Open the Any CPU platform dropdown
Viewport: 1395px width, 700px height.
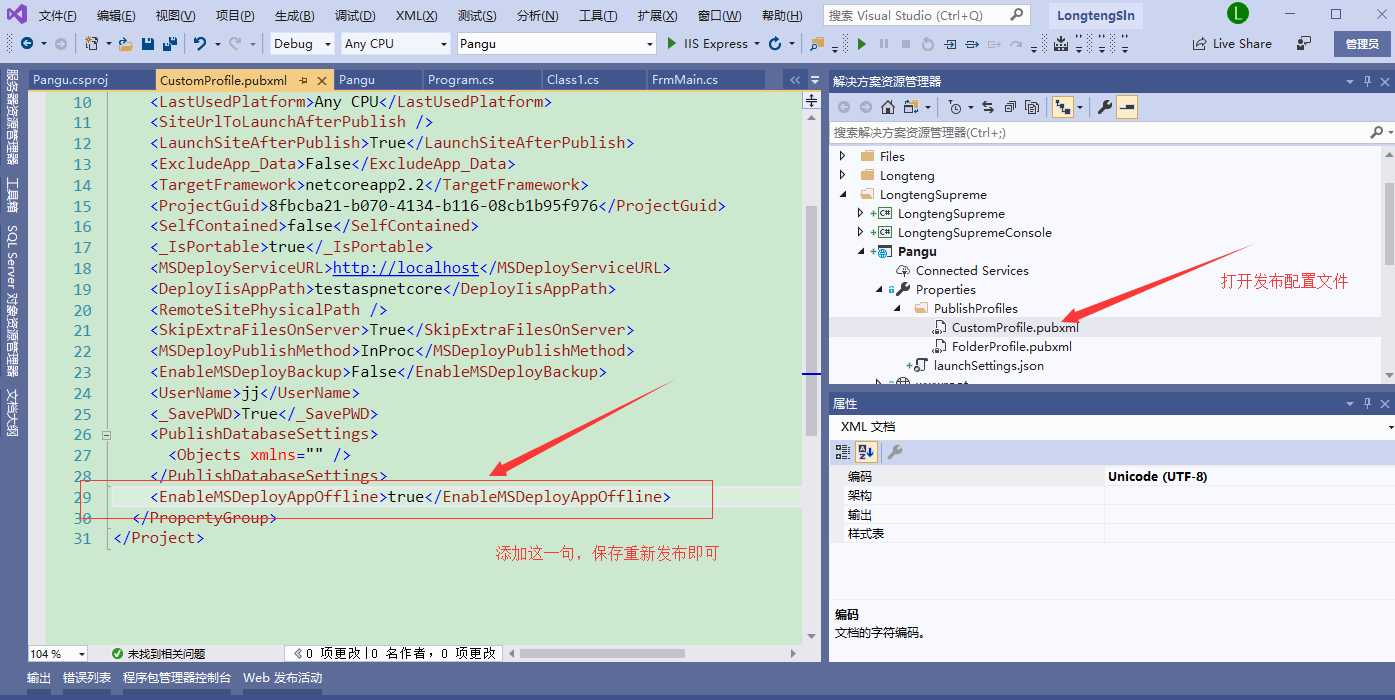[x=444, y=44]
